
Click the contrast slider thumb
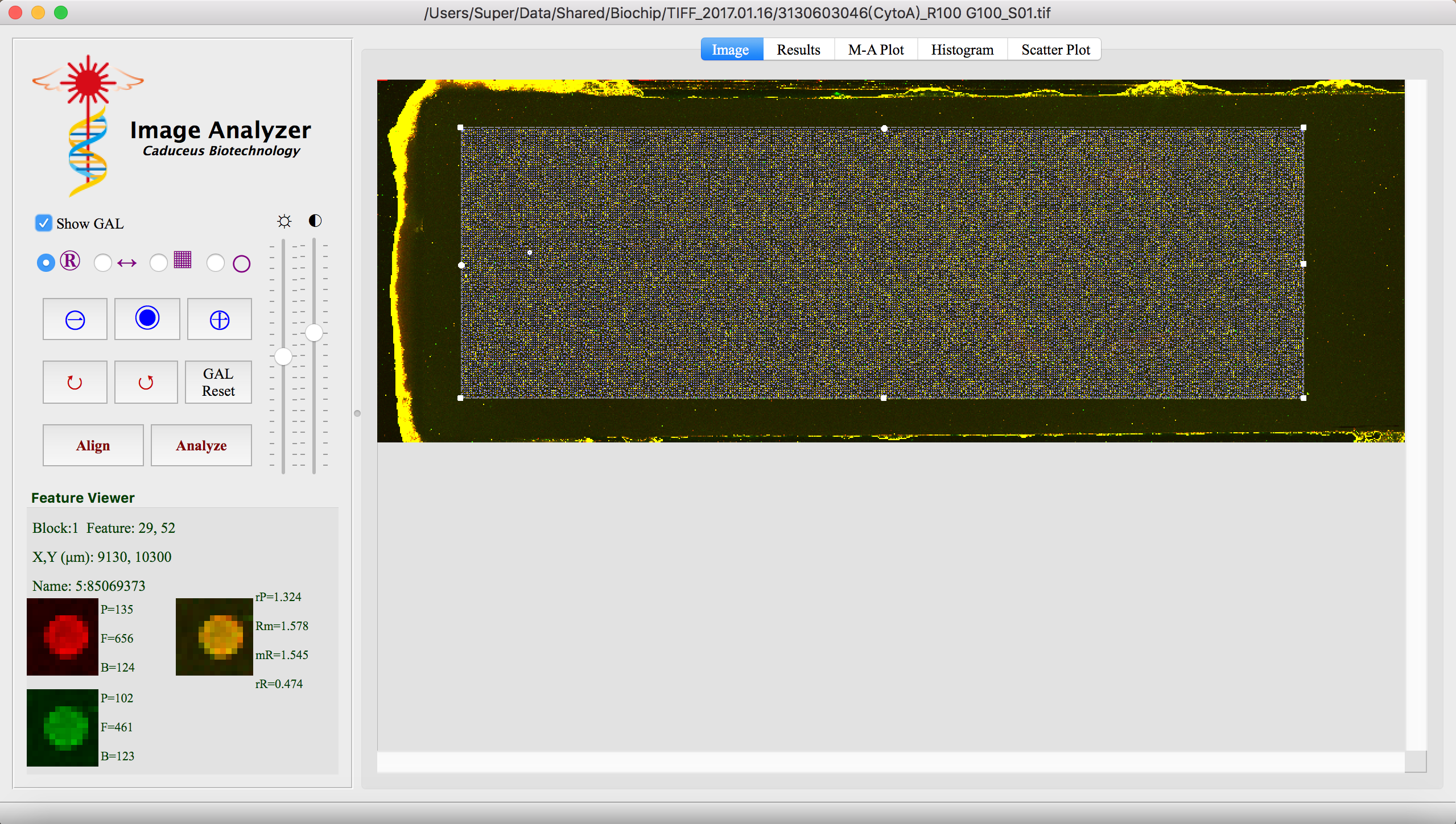tap(314, 333)
